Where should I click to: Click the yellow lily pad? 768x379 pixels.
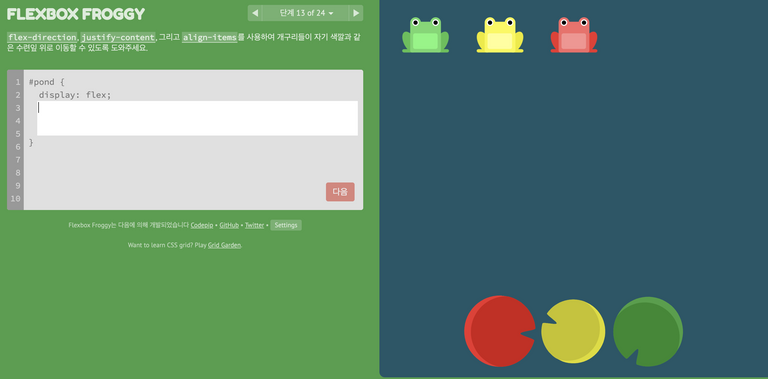tap(573, 331)
